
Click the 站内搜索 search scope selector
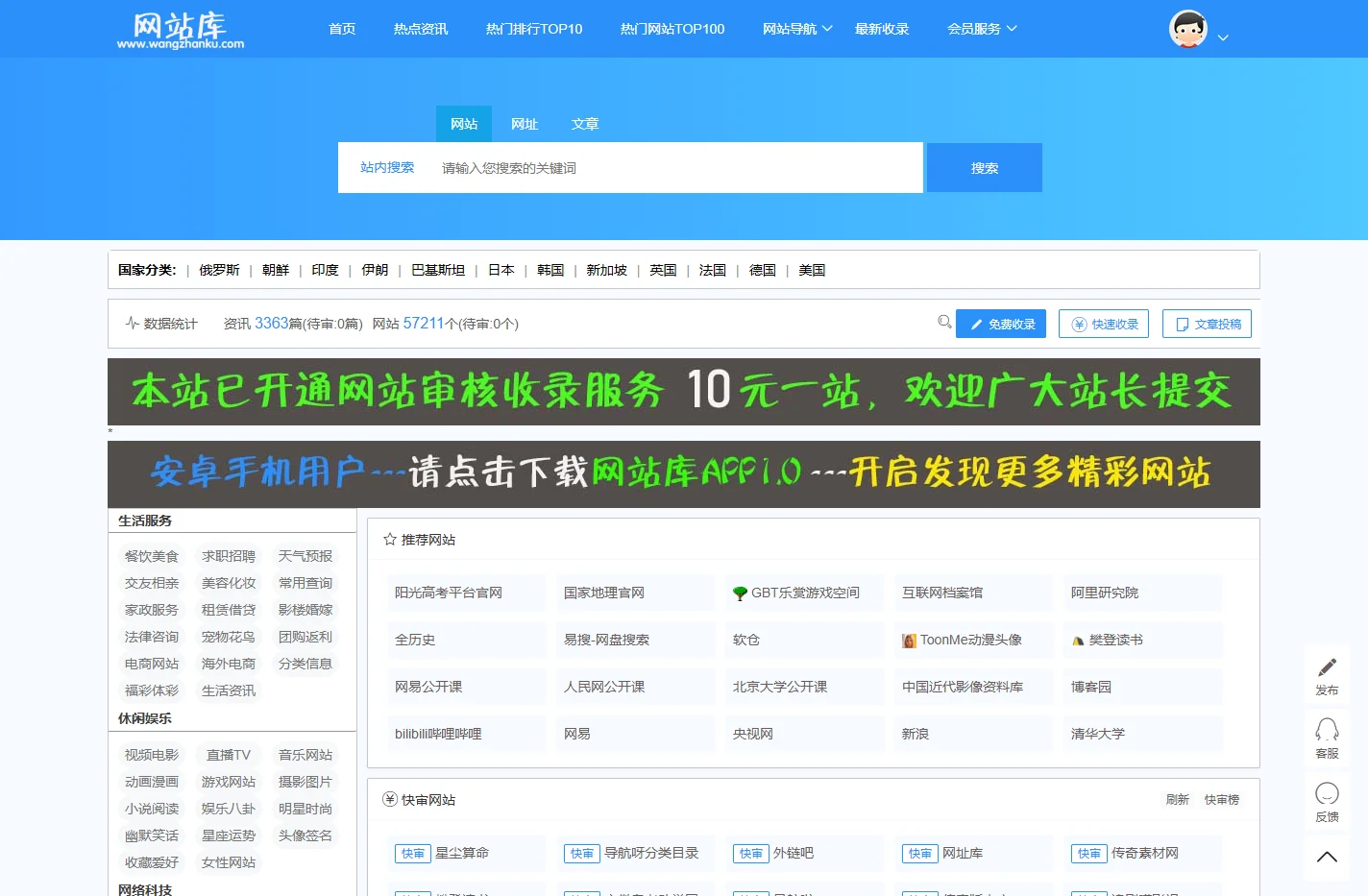coord(387,167)
